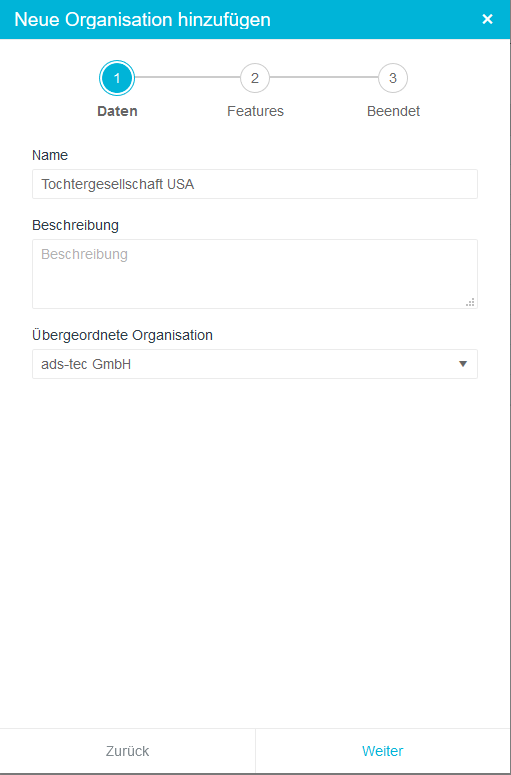Continue with the Weiter button
Screen dimensions: 511x775
click(383, 751)
